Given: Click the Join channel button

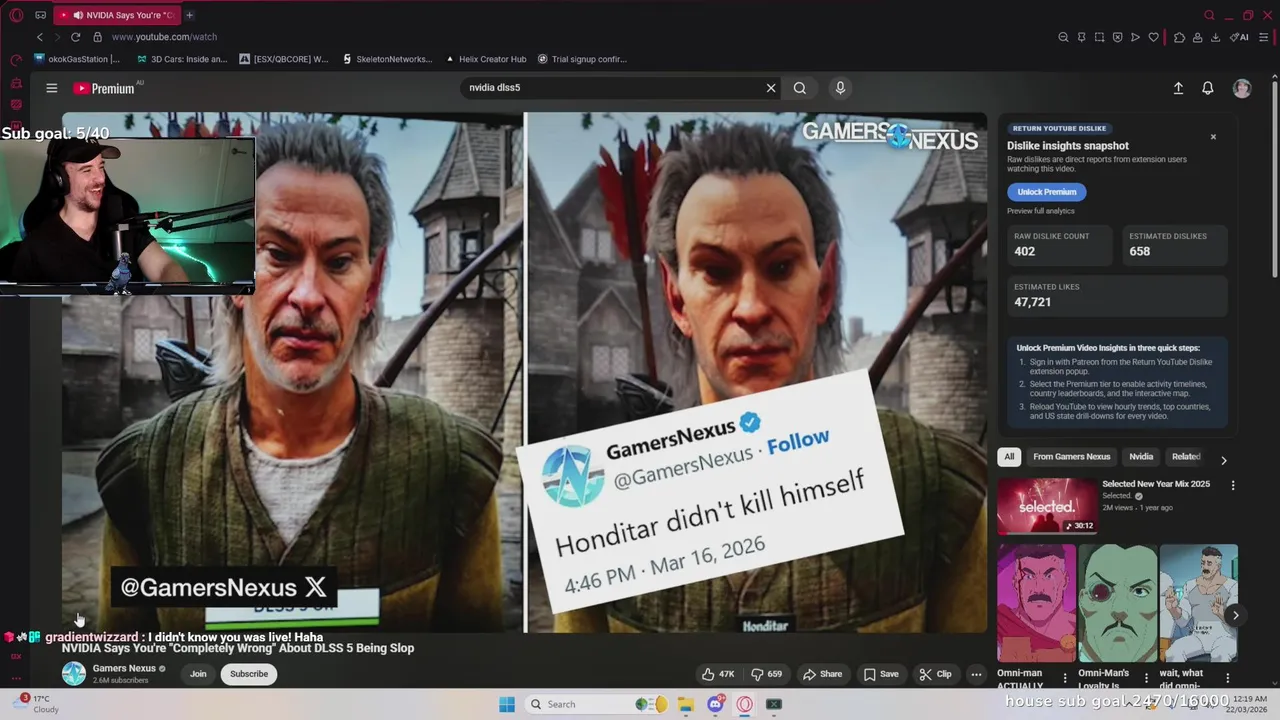Looking at the screenshot, I should [198, 674].
